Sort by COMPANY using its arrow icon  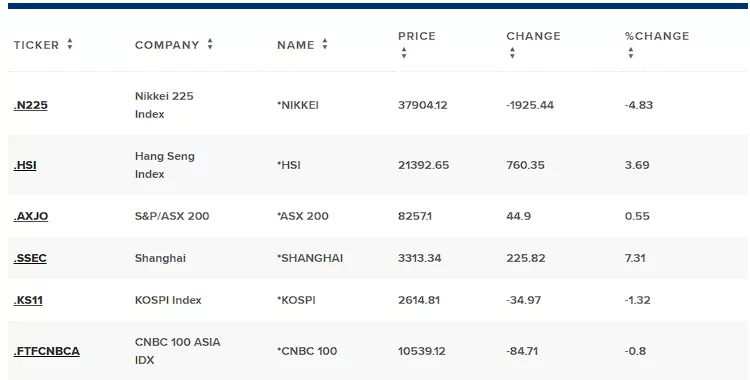coord(210,45)
